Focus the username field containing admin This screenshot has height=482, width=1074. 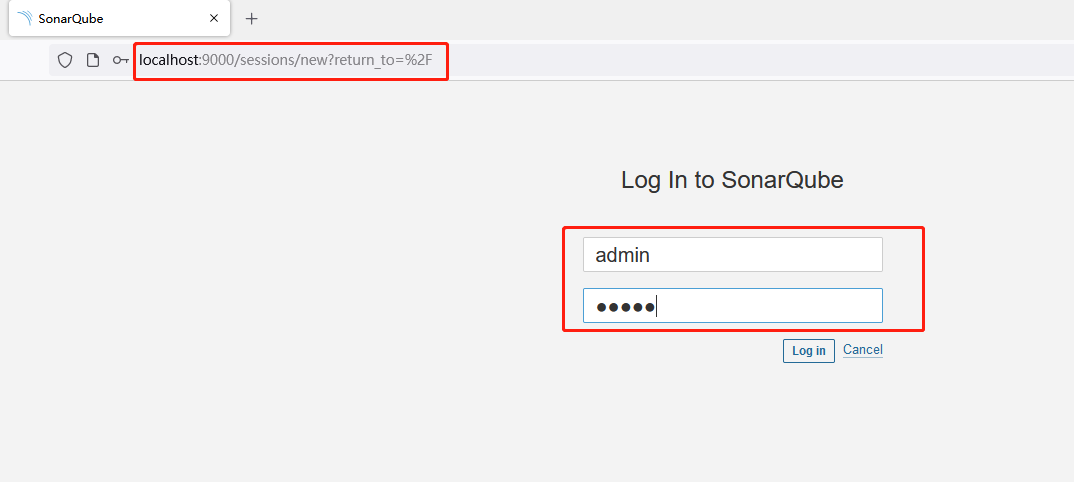[x=733, y=255]
